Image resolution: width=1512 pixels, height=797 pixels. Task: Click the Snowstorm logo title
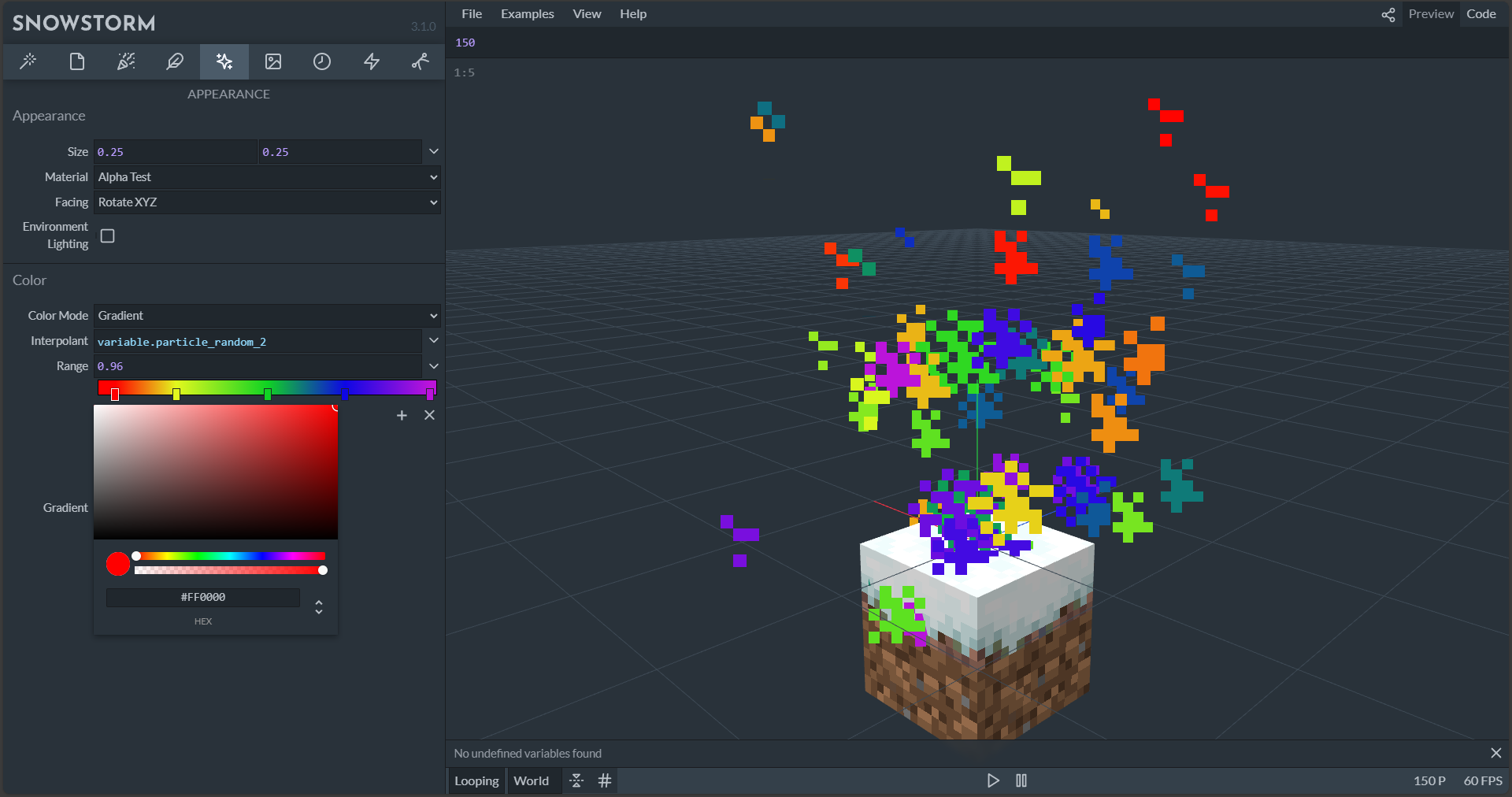pos(84,23)
